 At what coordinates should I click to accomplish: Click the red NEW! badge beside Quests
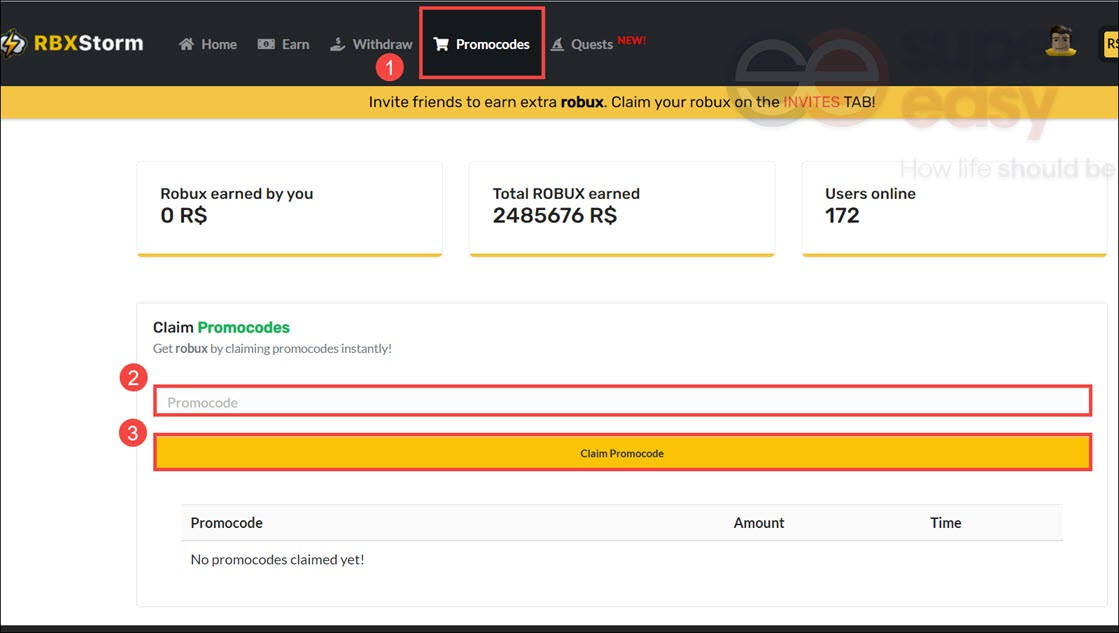[x=632, y=41]
